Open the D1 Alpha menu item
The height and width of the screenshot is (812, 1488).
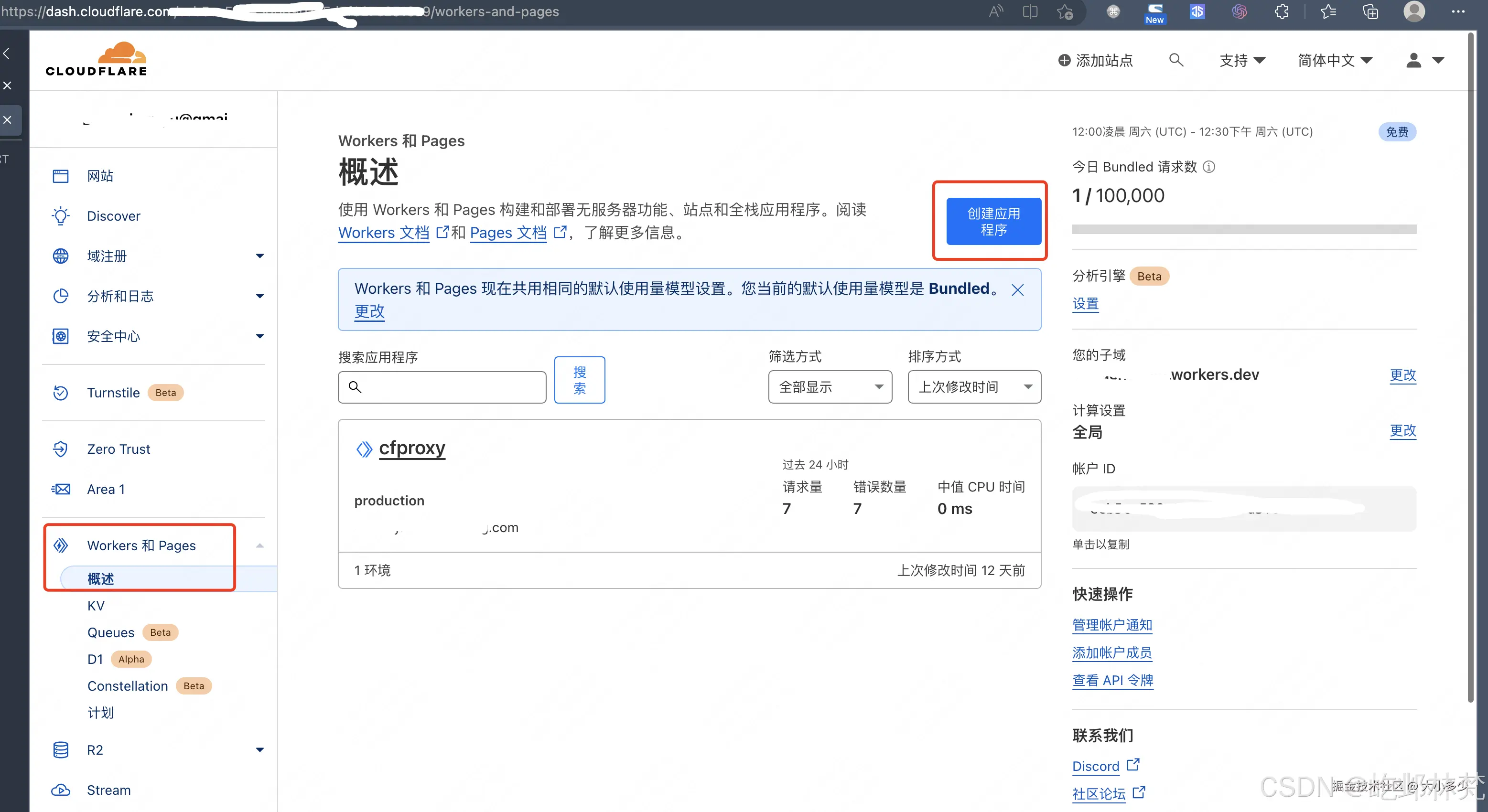95,658
